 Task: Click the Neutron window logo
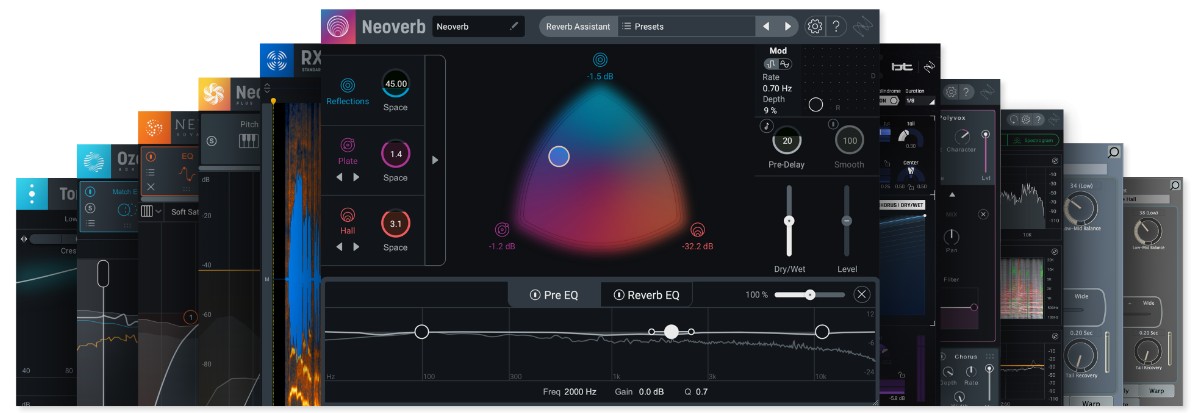pos(154,127)
